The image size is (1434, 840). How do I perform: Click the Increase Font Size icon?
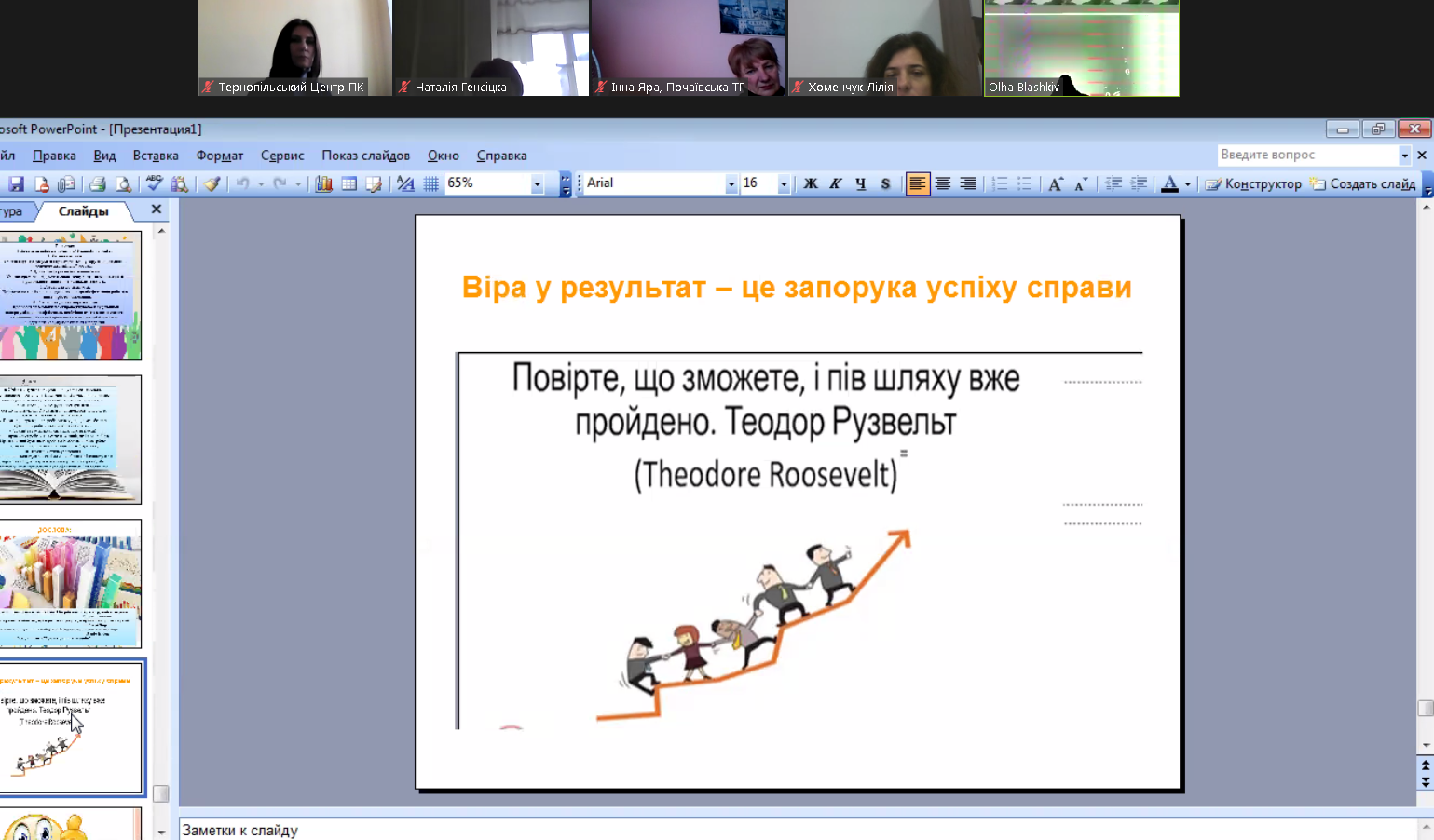pos(1056,183)
